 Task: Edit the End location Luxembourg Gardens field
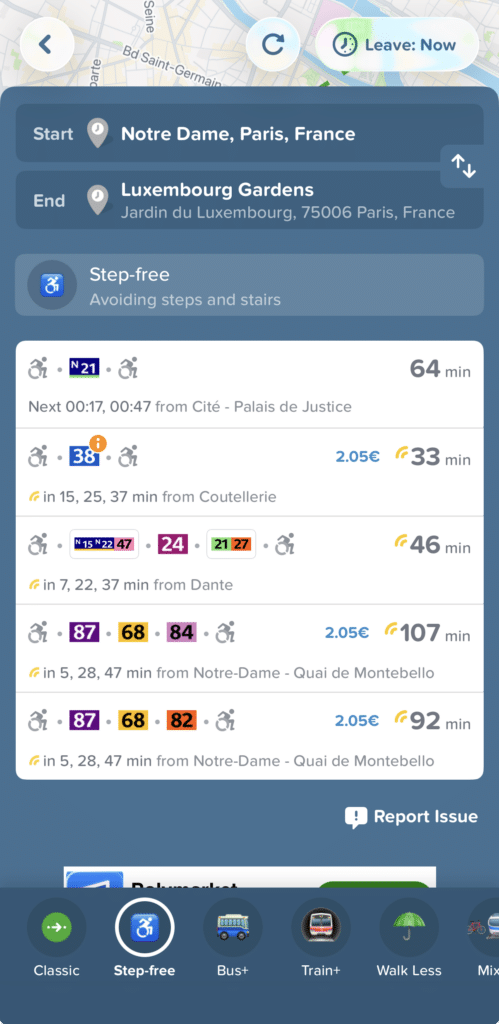point(250,200)
